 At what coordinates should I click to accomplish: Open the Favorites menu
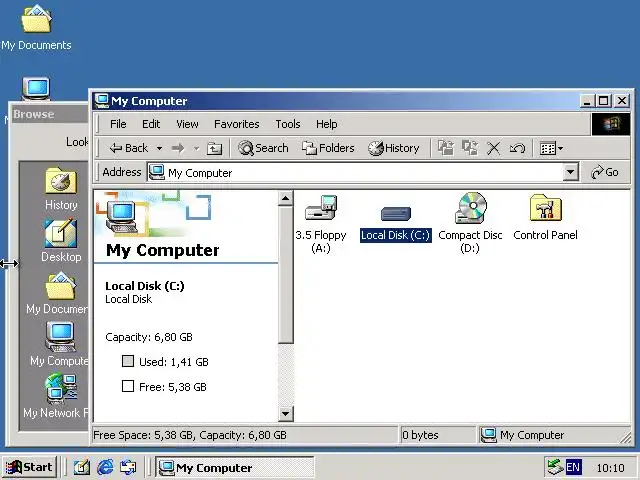237,124
